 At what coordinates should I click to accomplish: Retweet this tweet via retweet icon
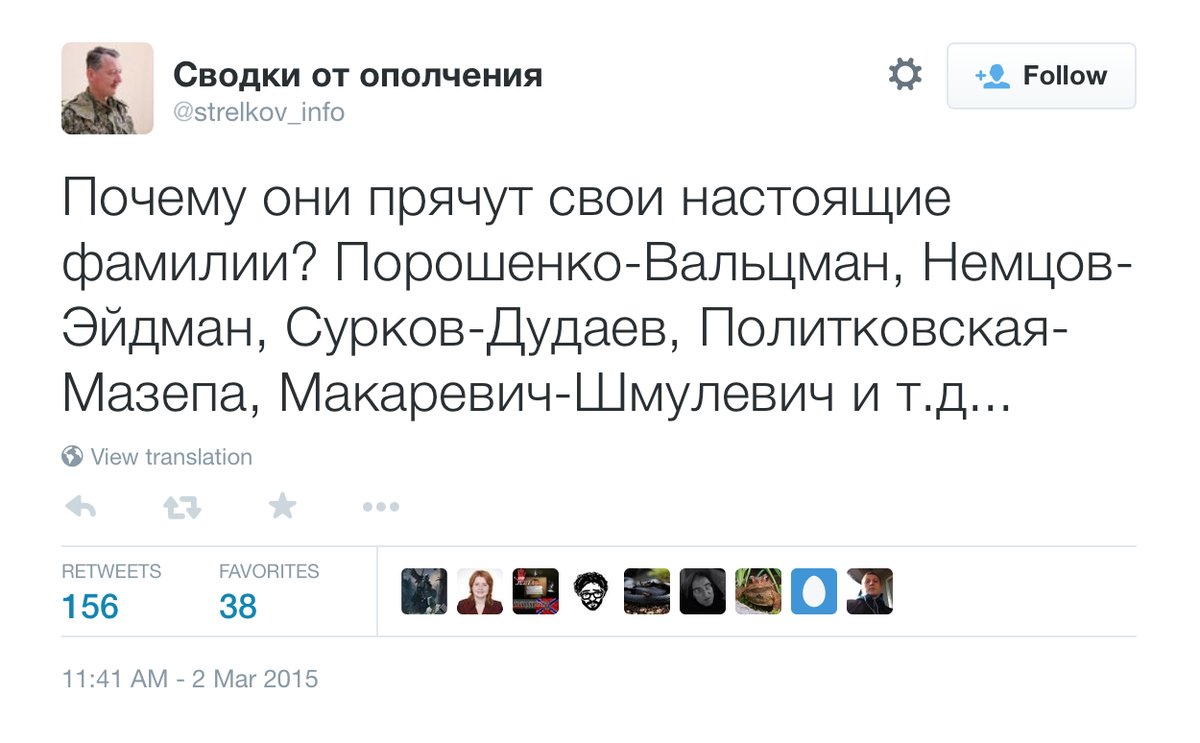182,507
